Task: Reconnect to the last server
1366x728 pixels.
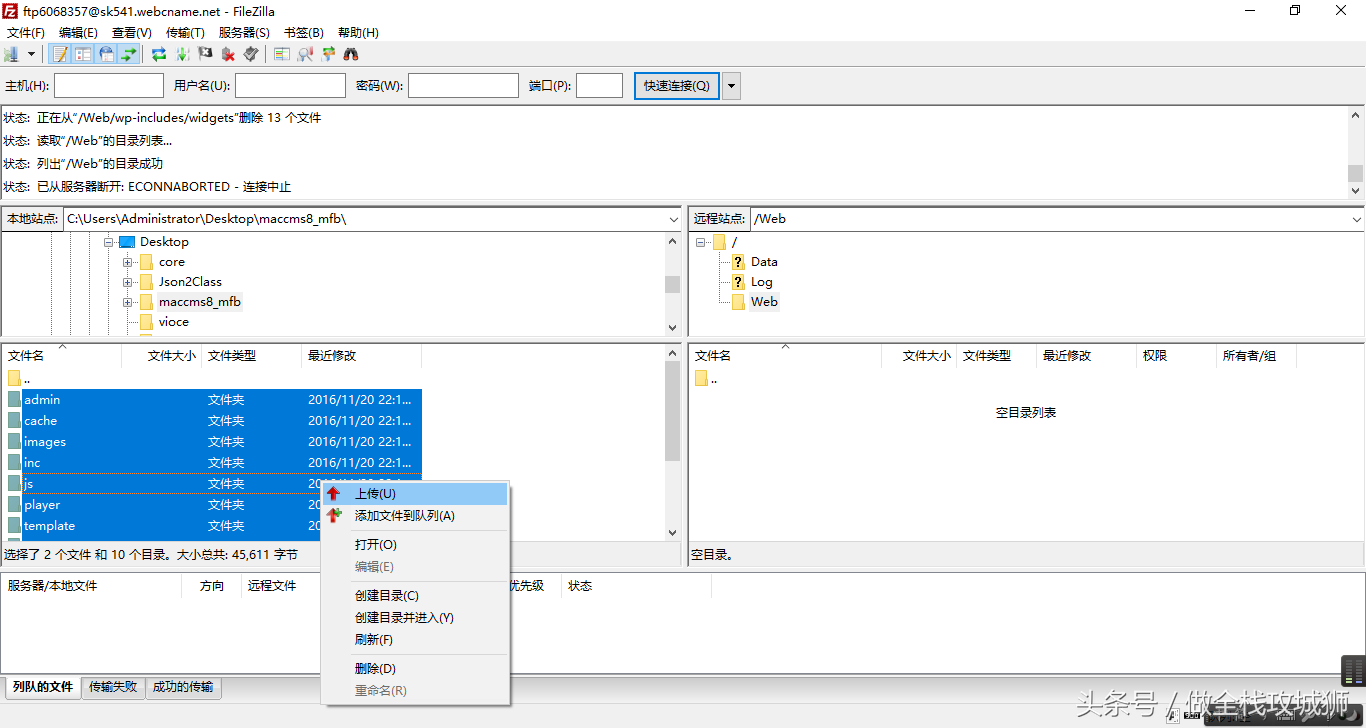Action: (251, 54)
